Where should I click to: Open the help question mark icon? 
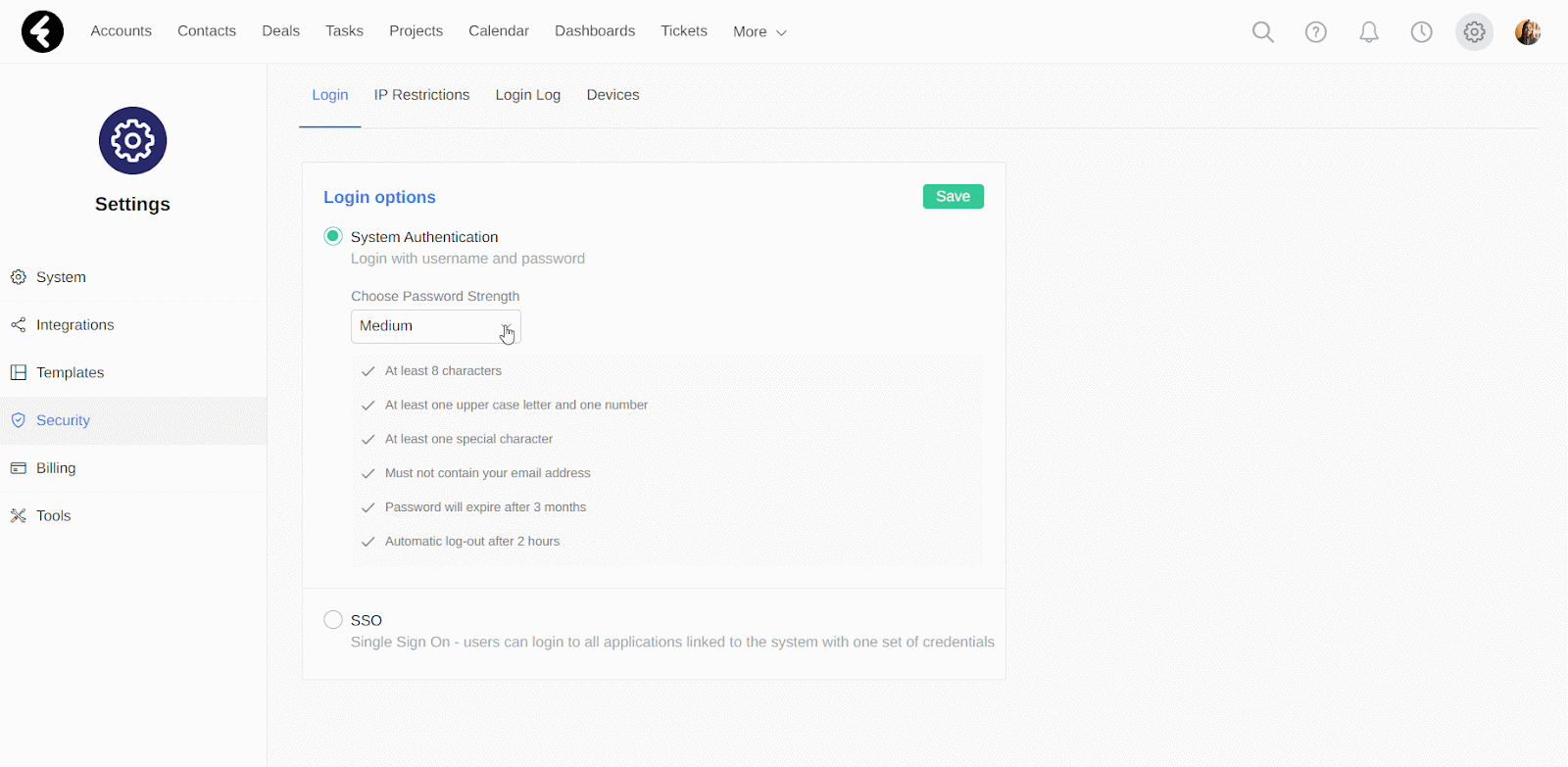tap(1316, 32)
